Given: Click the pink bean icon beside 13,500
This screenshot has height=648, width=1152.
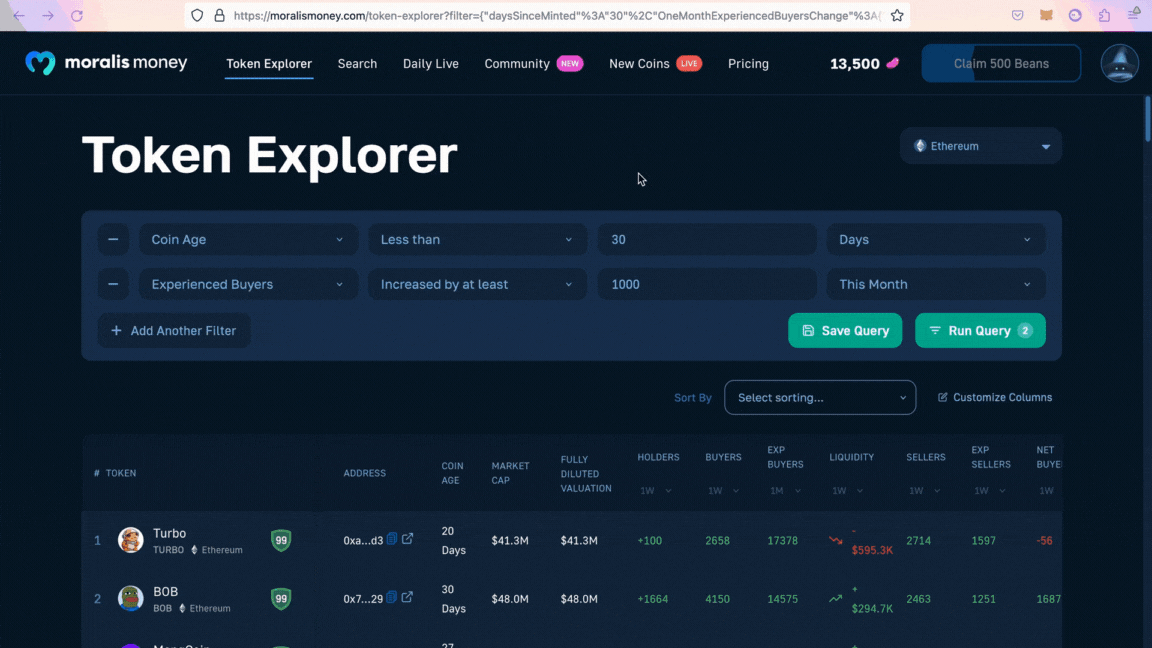Looking at the screenshot, I should [893, 63].
